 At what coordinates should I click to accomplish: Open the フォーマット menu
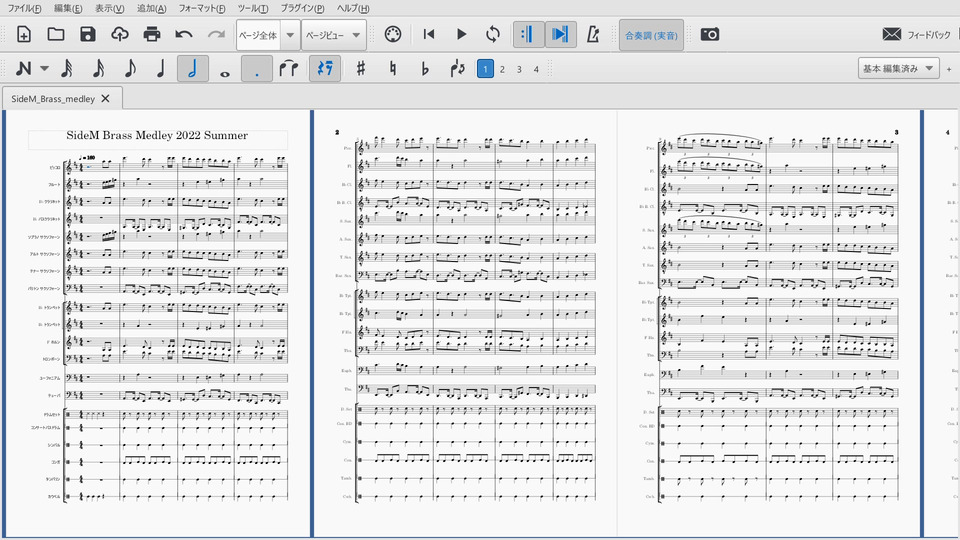click(x=202, y=8)
